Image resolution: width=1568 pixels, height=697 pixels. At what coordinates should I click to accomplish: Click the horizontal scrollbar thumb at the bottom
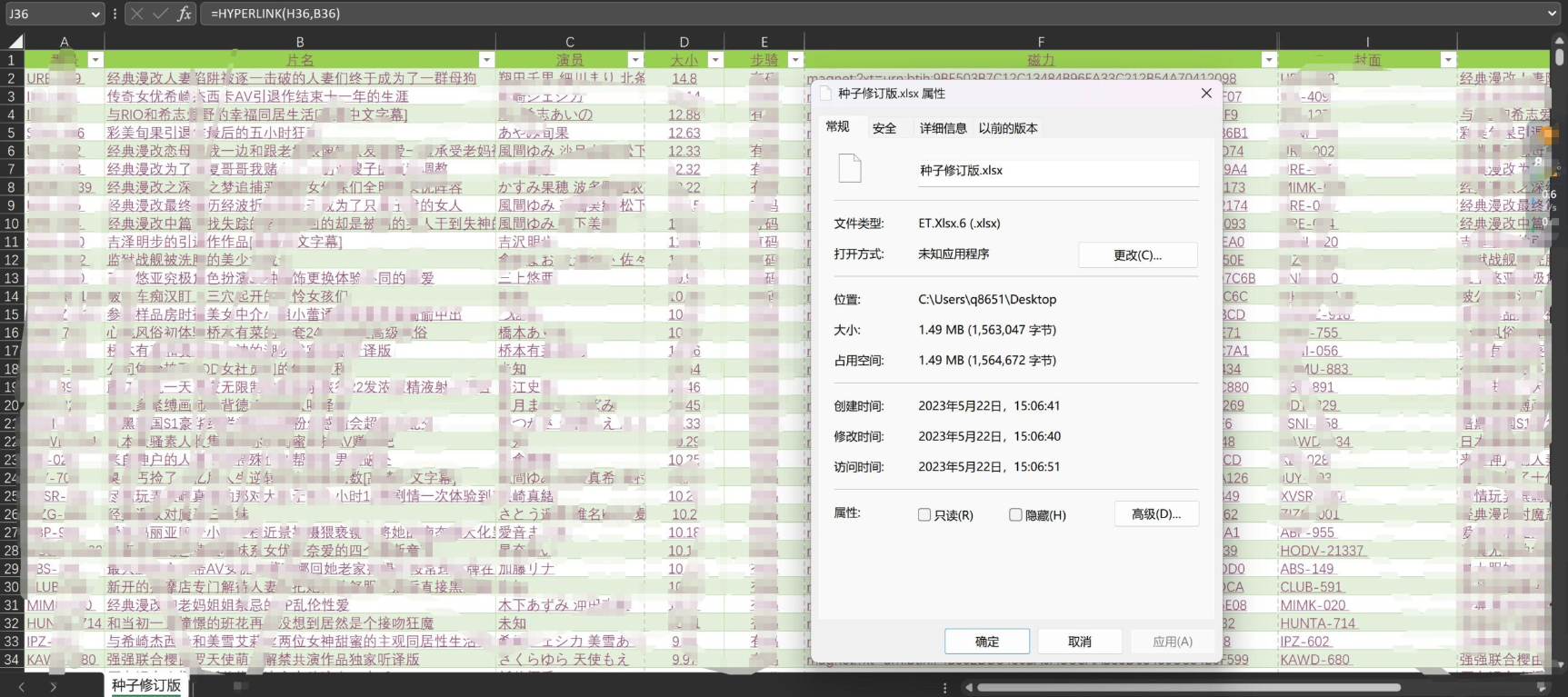click(x=1189, y=687)
